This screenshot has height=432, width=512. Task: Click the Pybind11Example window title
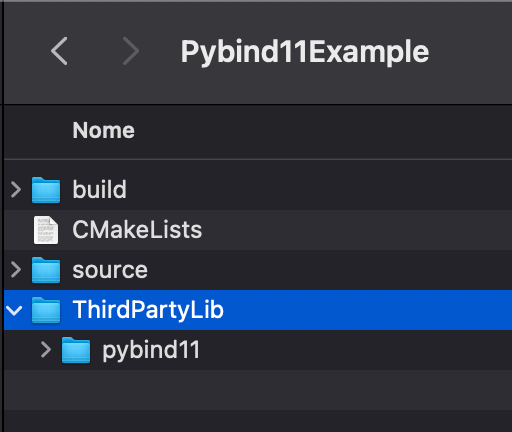(x=305, y=51)
